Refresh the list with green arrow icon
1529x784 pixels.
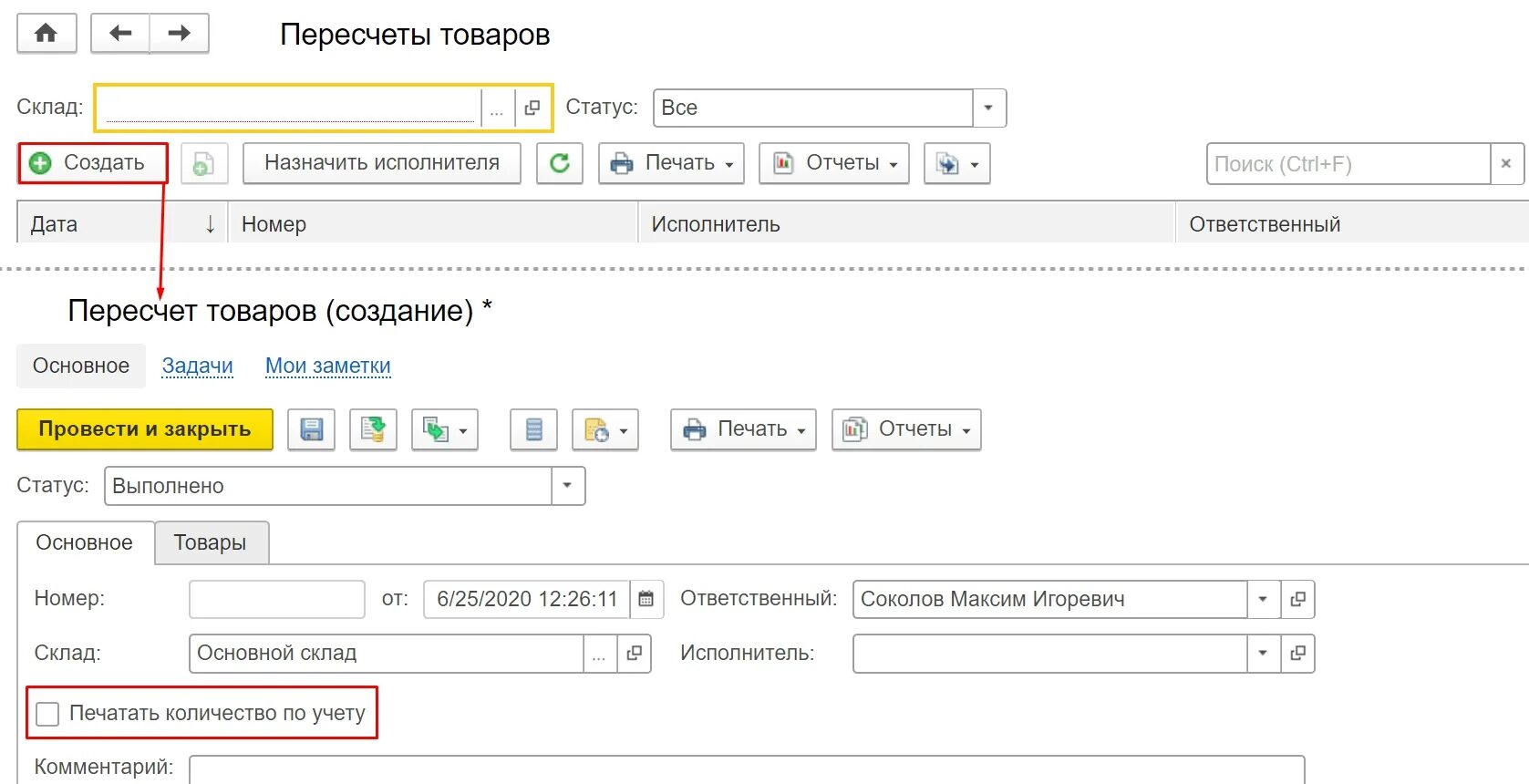[x=560, y=164]
